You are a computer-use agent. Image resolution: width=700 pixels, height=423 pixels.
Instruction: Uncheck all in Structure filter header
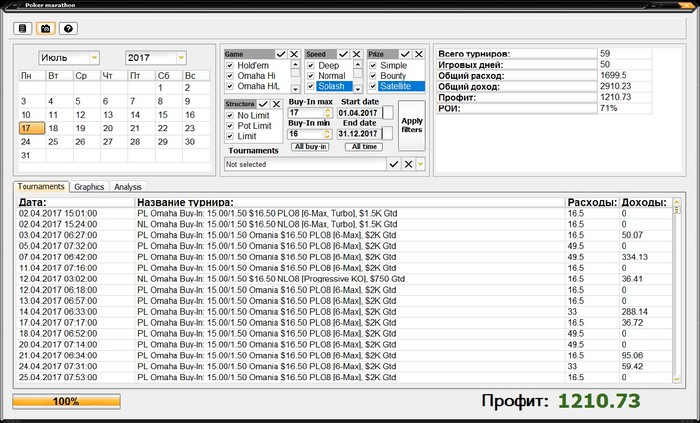(277, 104)
